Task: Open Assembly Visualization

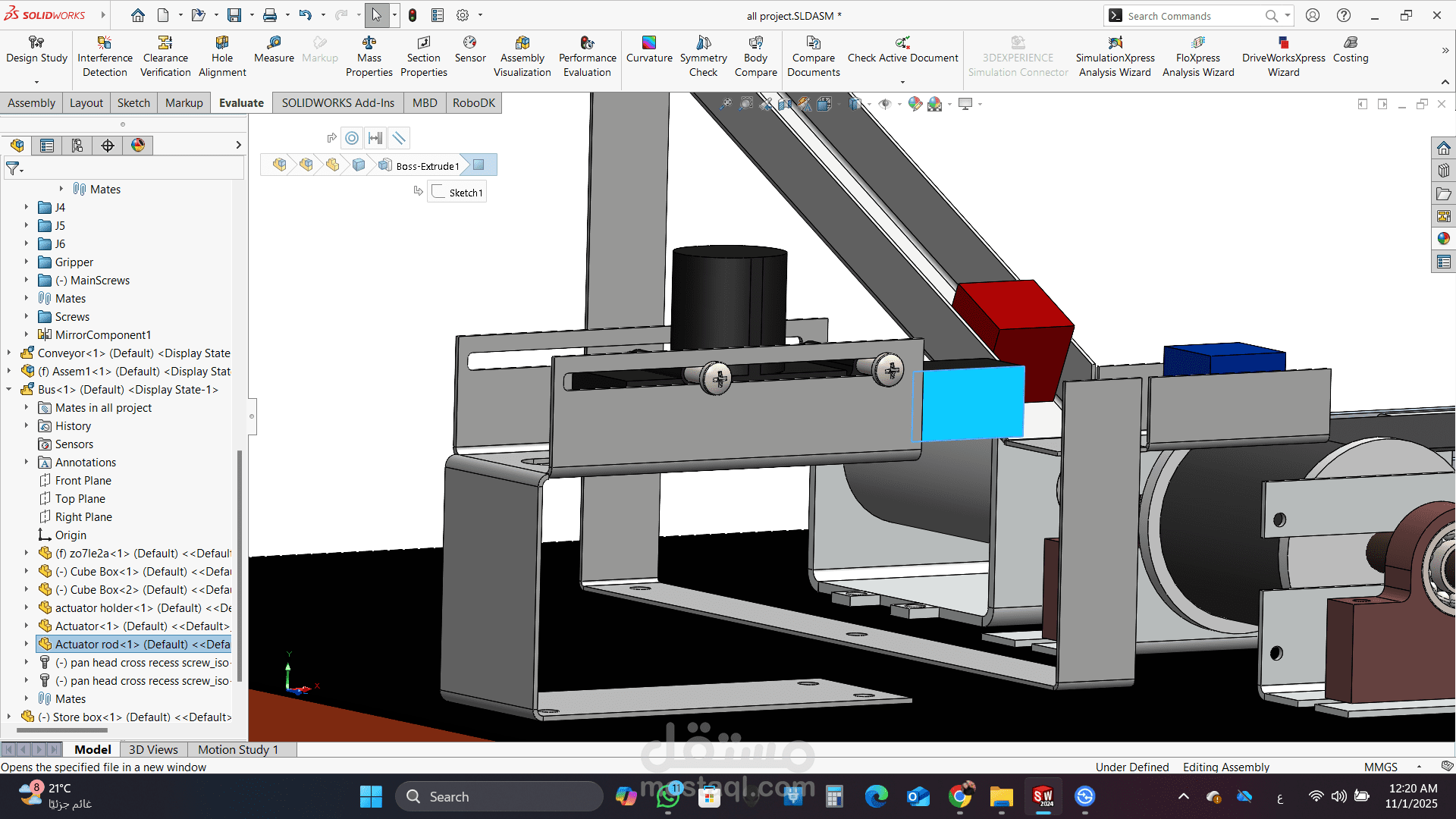Action: click(x=522, y=56)
